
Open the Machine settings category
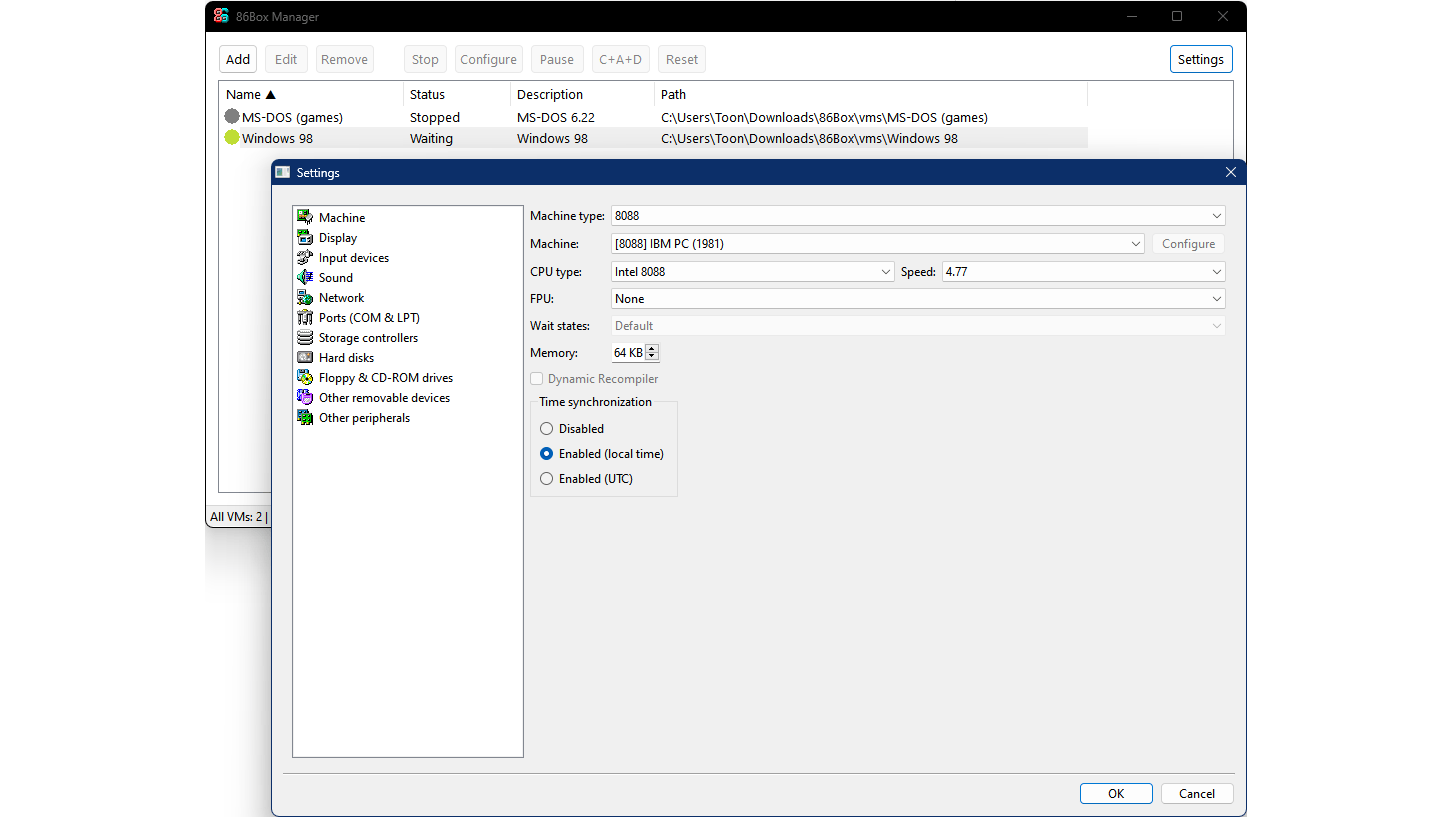tap(342, 217)
